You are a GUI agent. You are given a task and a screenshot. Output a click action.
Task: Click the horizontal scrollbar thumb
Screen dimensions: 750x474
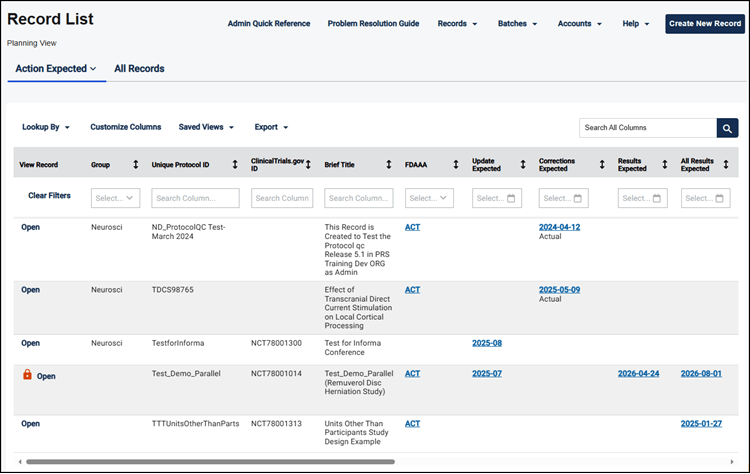[x=210, y=462]
